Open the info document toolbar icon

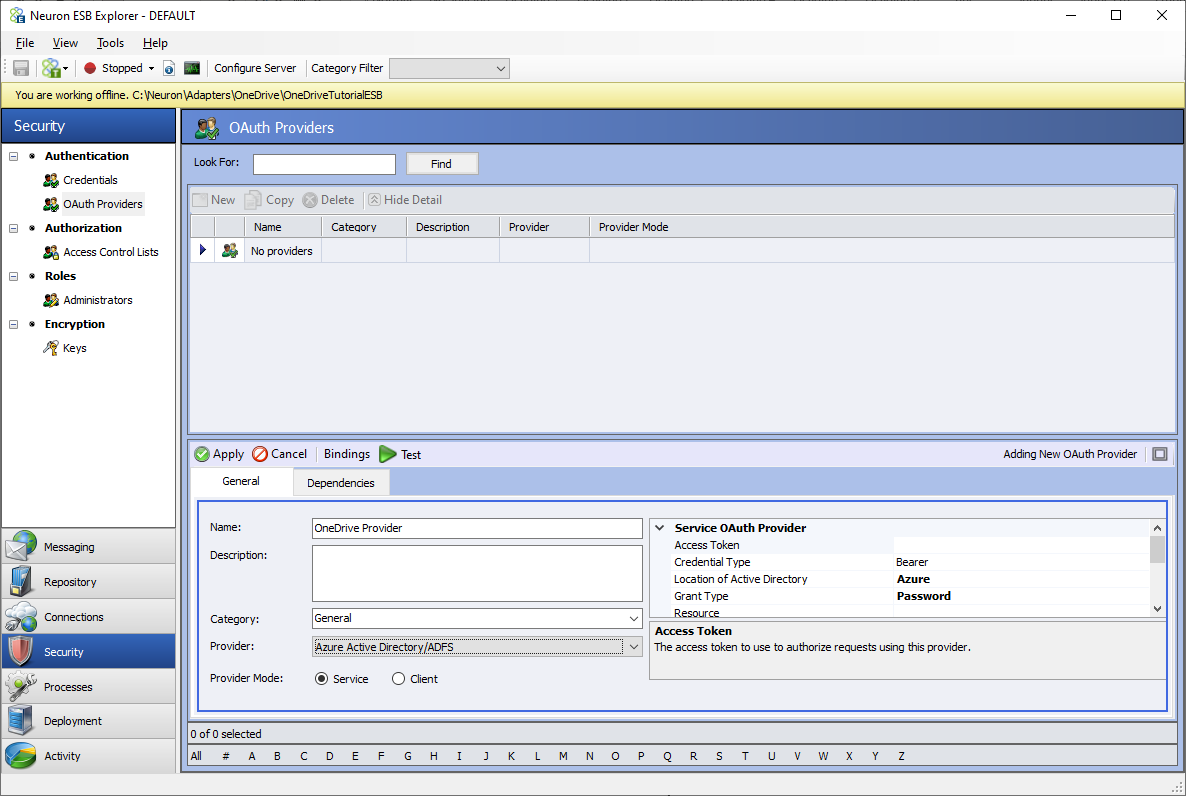tap(169, 68)
